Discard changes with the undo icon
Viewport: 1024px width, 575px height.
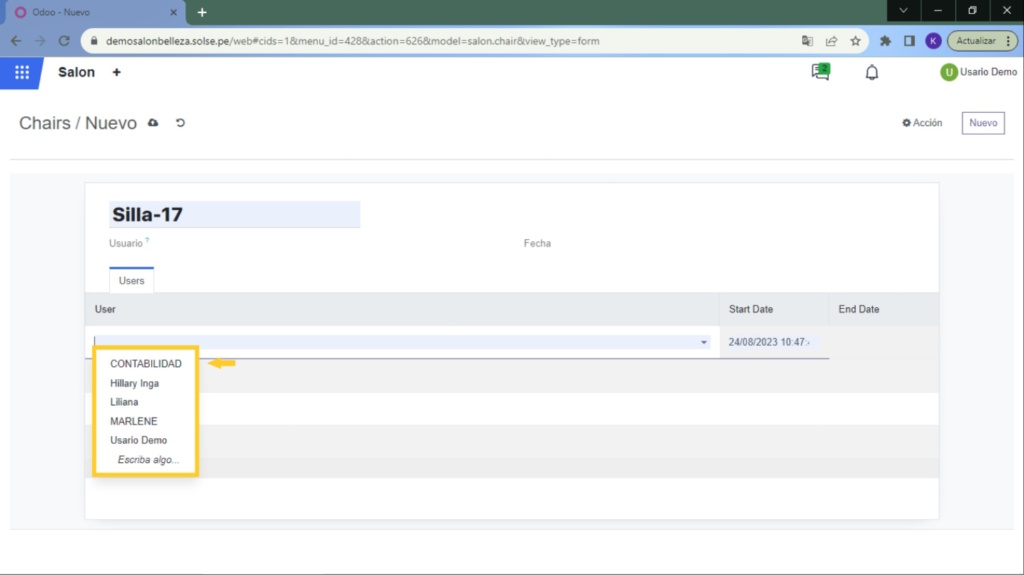coord(181,123)
